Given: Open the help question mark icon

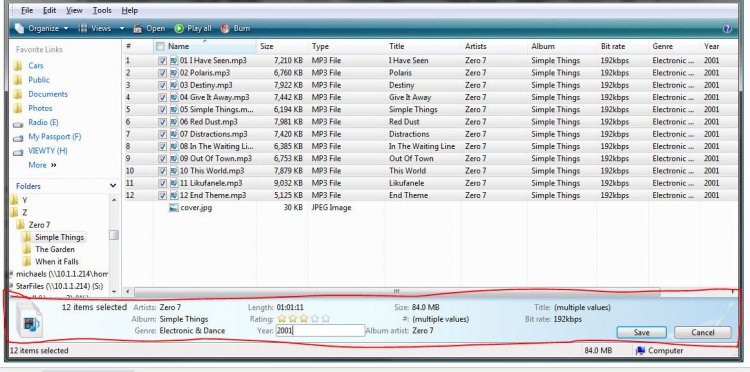Looking at the screenshot, I should point(727,29).
